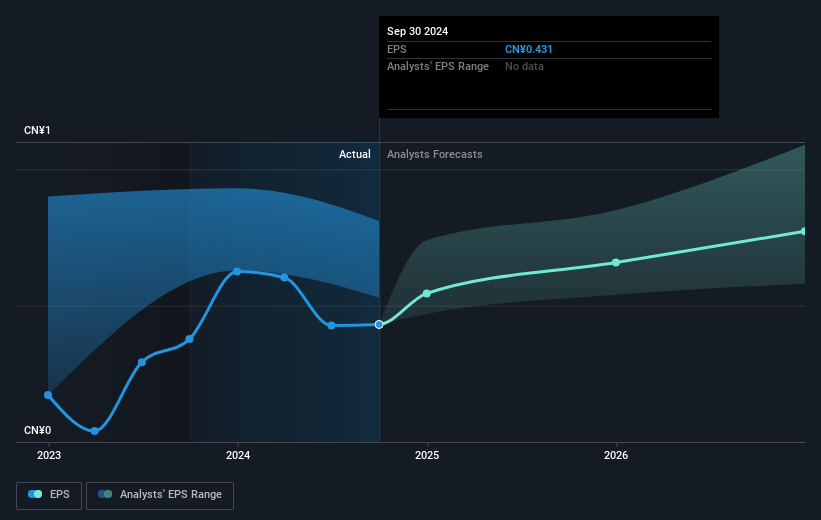Click the 2023 x-axis label

(x=49, y=456)
